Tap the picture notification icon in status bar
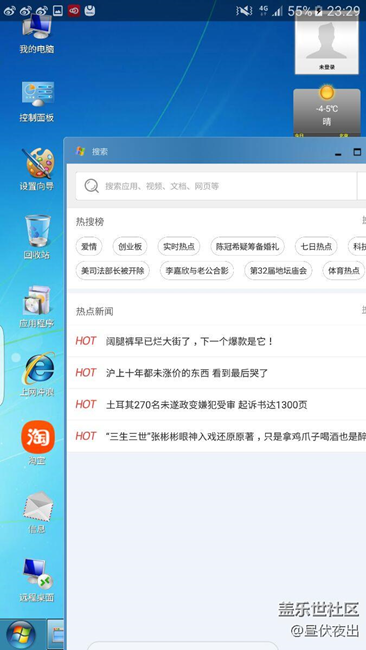 [x=58, y=11]
